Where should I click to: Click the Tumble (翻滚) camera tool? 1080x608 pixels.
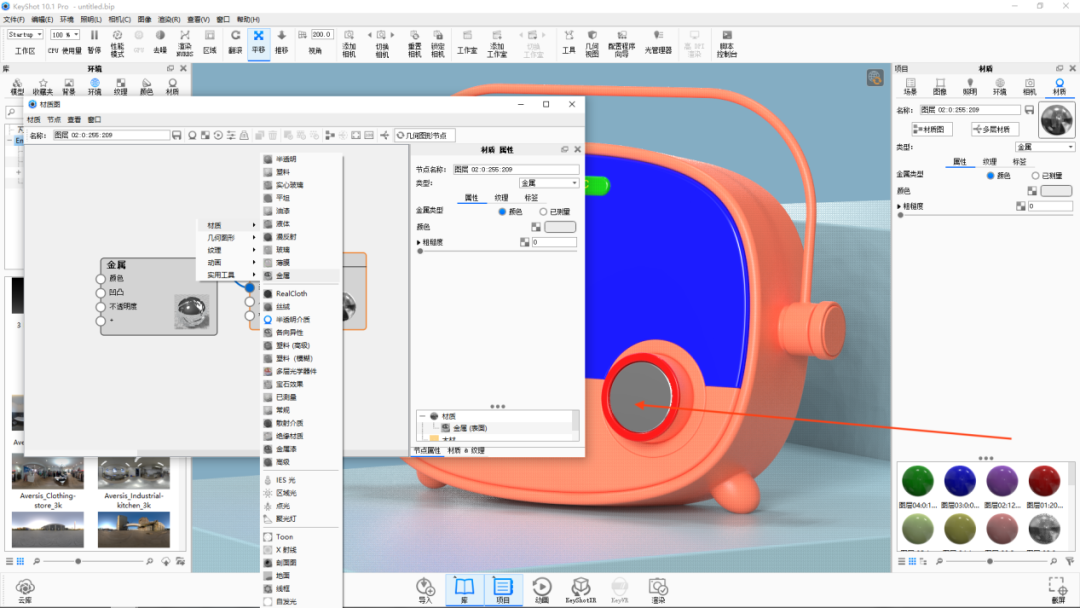click(236, 42)
